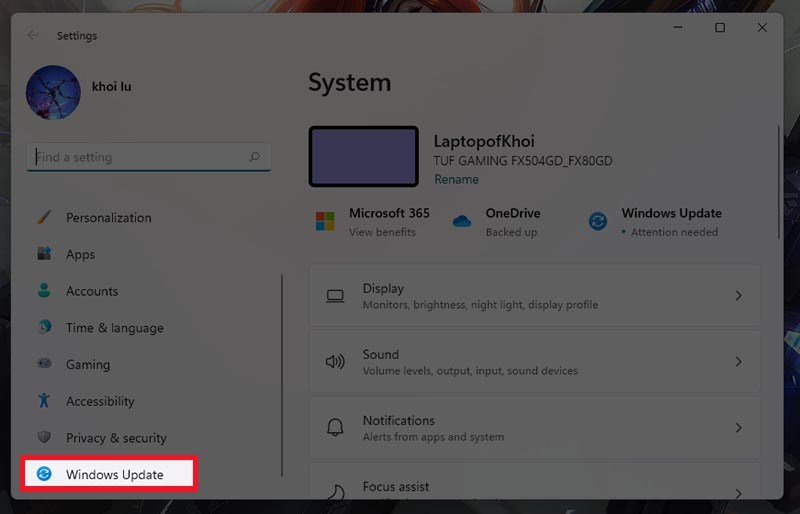Click the Time & language globe icon
800x514 pixels.
pos(44,327)
